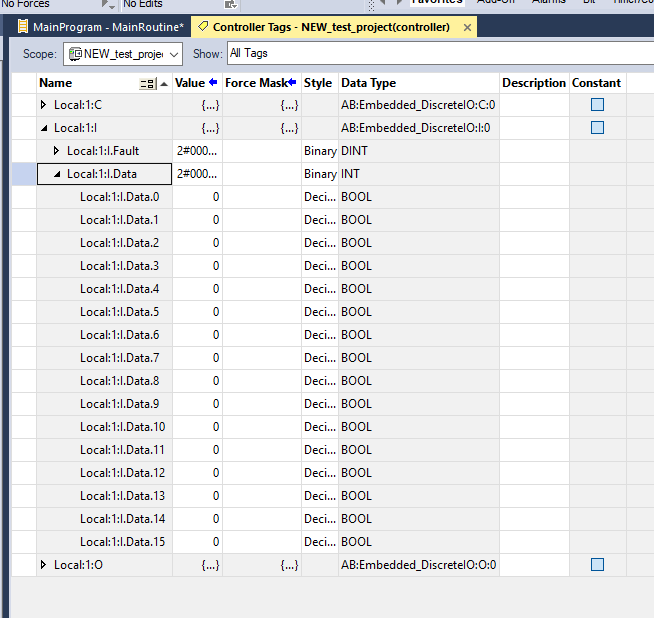Open the No Forces dropdown arrow
The image size is (654, 618).
[x=108, y=4]
